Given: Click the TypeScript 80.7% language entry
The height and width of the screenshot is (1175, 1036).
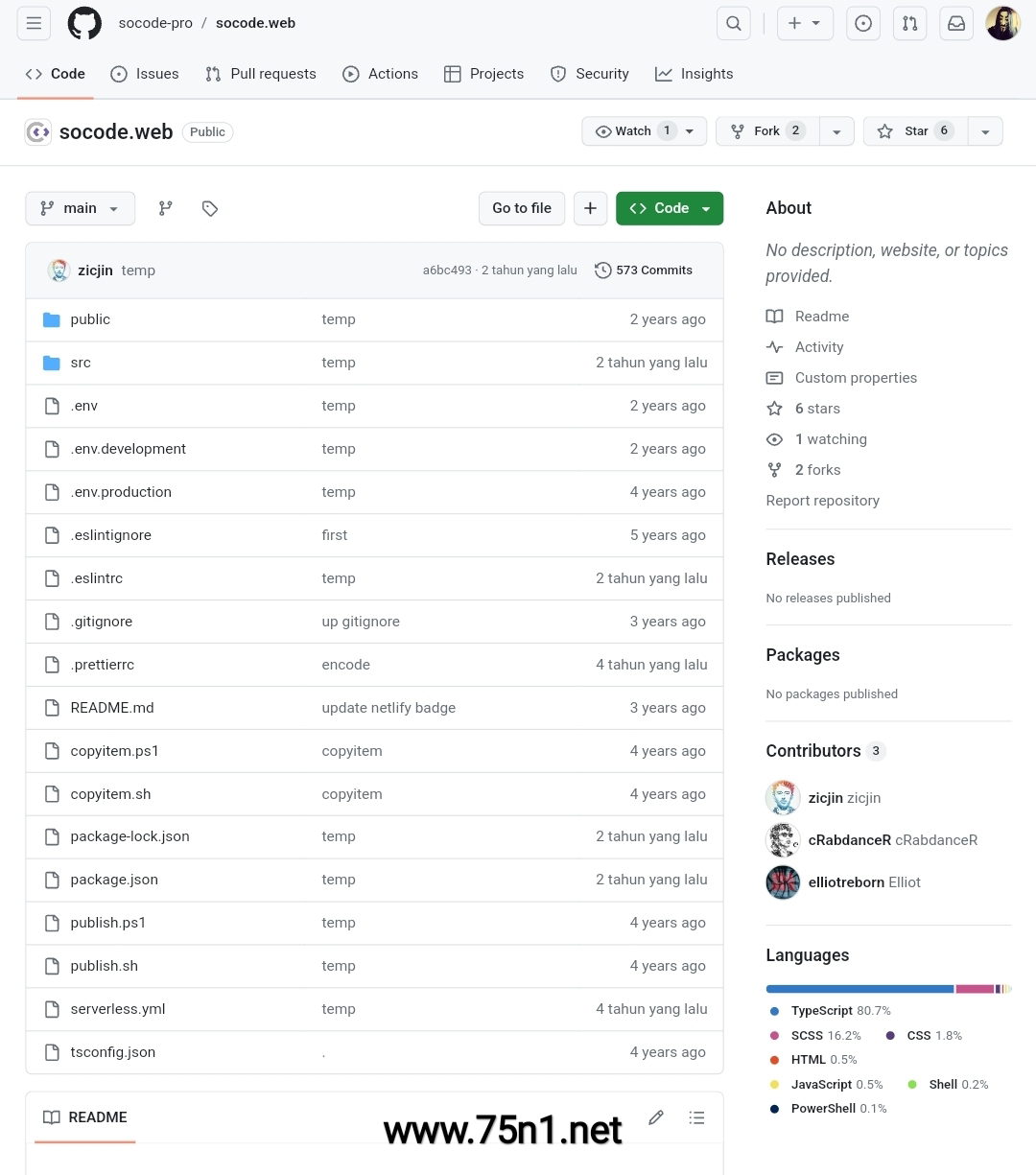Looking at the screenshot, I should pyautogui.click(x=831, y=1011).
